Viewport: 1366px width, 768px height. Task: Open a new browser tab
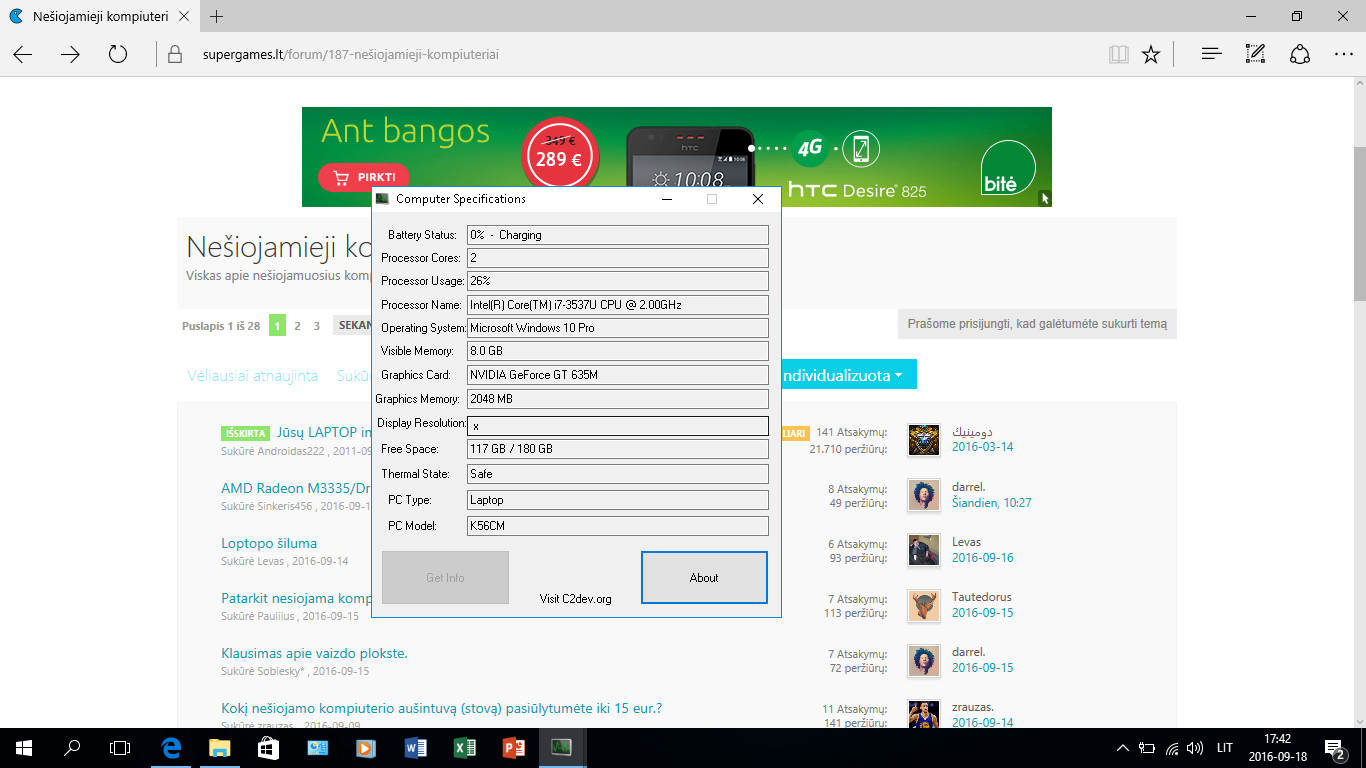point(217,16)
